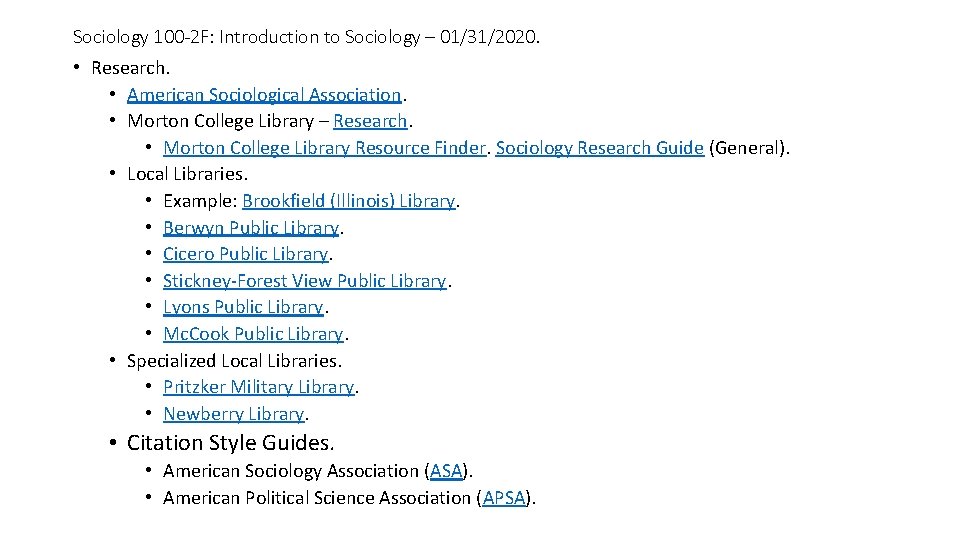Click the top-level Research bullet text
This screenshot has height=540, width=960.
point(131,68)
